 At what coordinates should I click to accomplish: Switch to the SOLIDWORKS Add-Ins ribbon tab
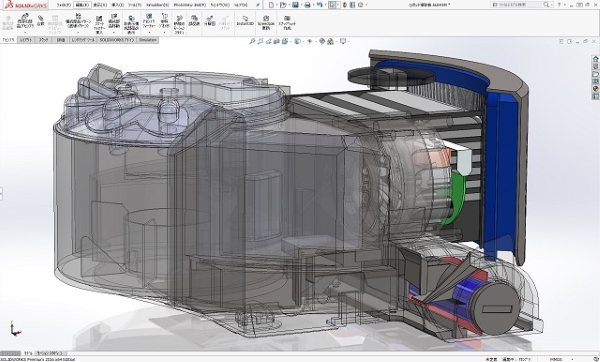(x=117, y=40)
